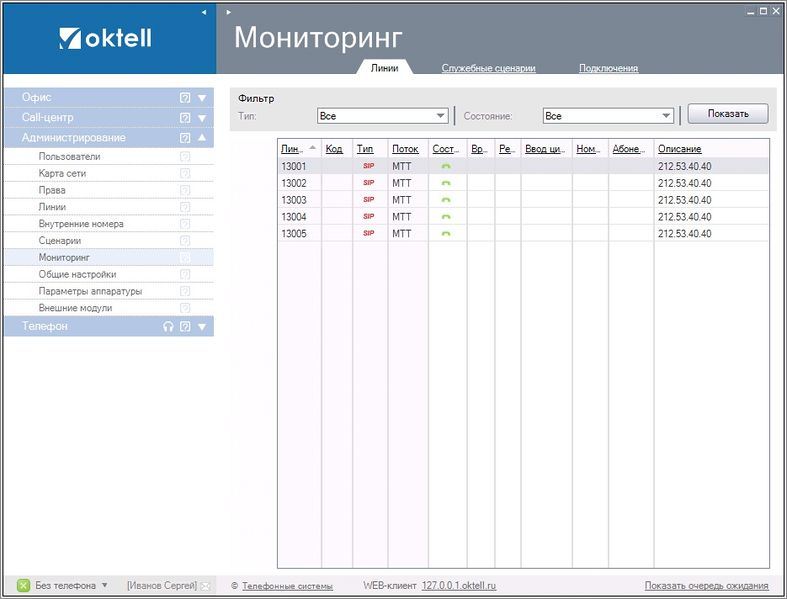Click Показать очередь ожидания link

coord(706,585)
